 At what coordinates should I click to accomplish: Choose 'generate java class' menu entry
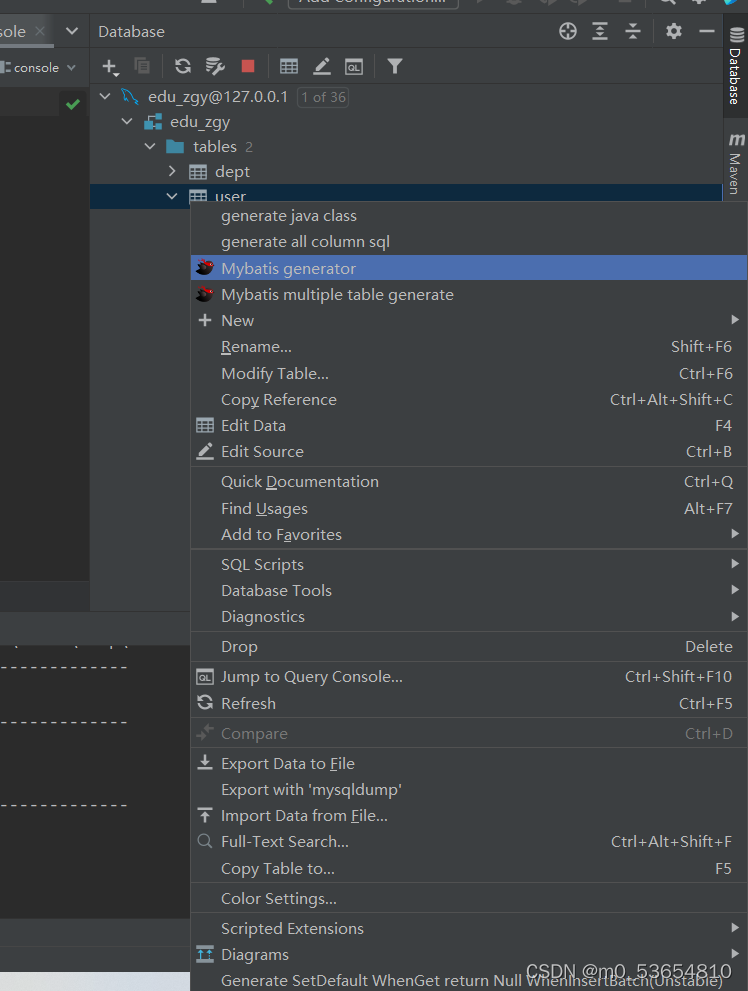click(x=469, y=216)
